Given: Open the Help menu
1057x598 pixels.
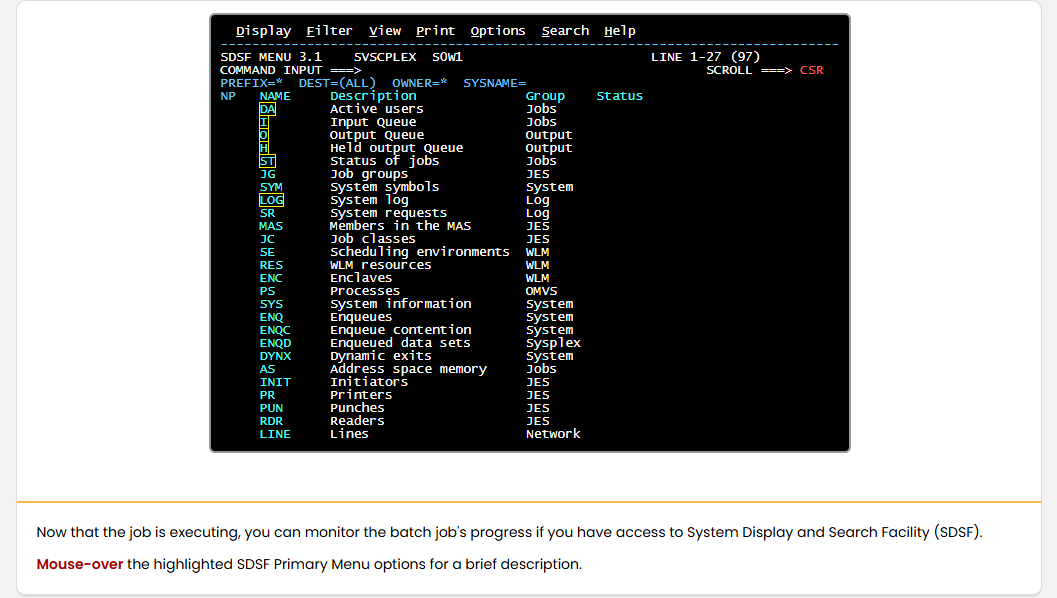Looking at the screenshot, I should pos(620,31).
